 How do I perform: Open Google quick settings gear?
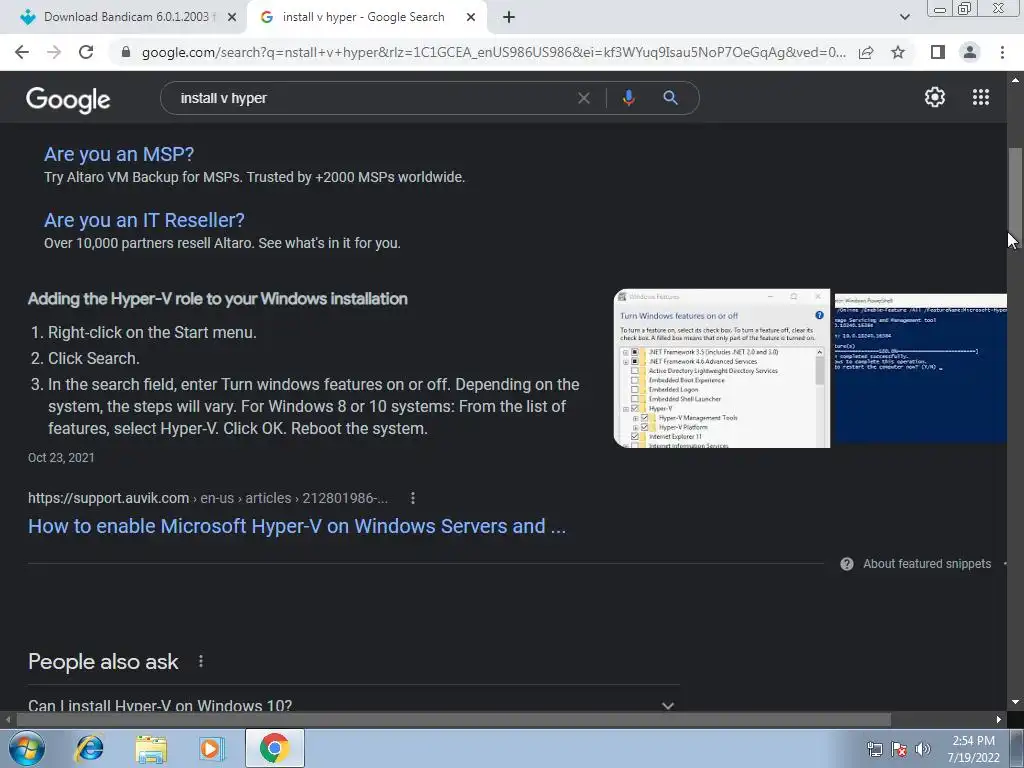pyautogui.click(x=935, y=97)
